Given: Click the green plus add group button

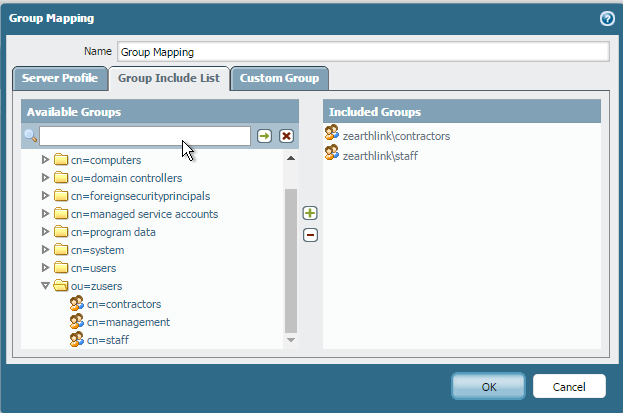Looking at the screenshot, I should coord(310,213).
